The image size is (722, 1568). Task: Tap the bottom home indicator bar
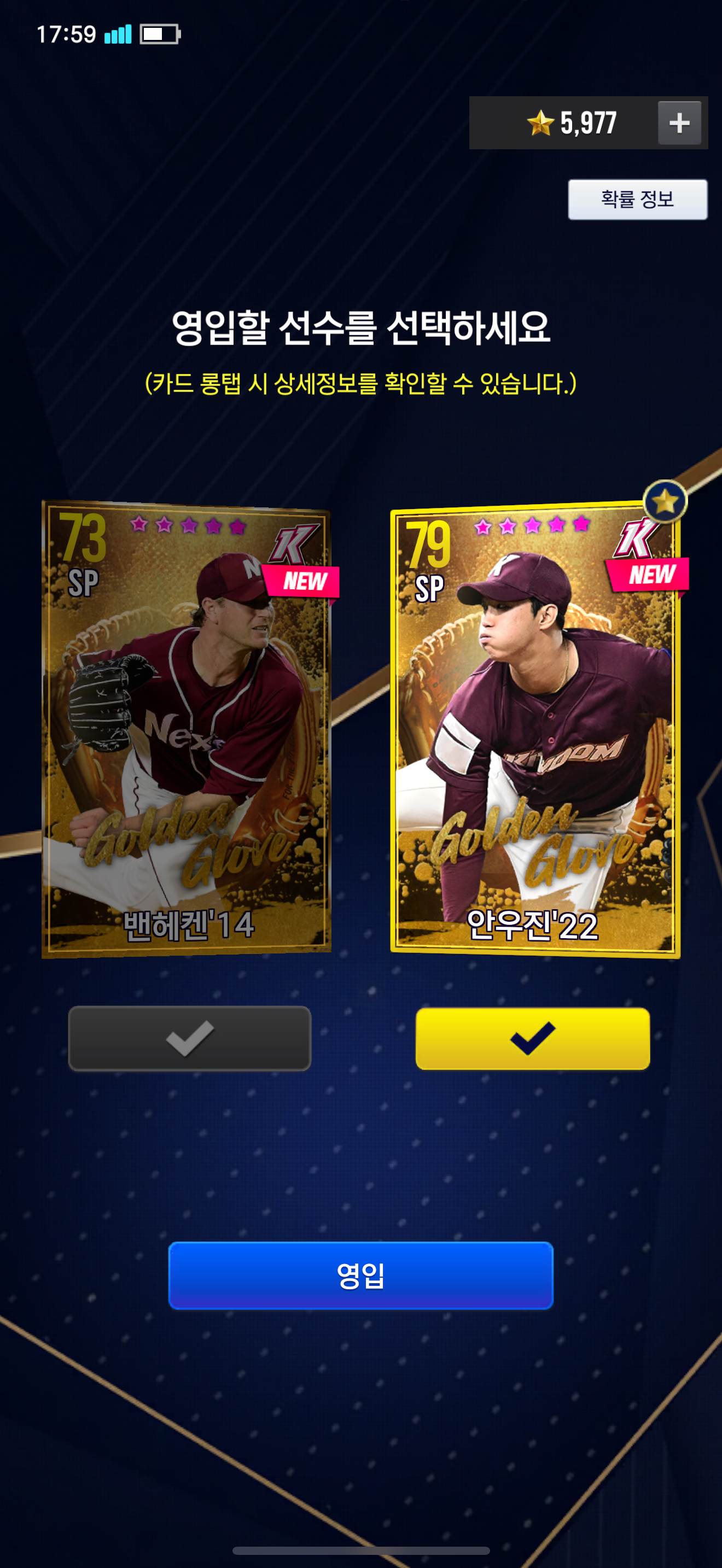click(x=361, y=1551)
